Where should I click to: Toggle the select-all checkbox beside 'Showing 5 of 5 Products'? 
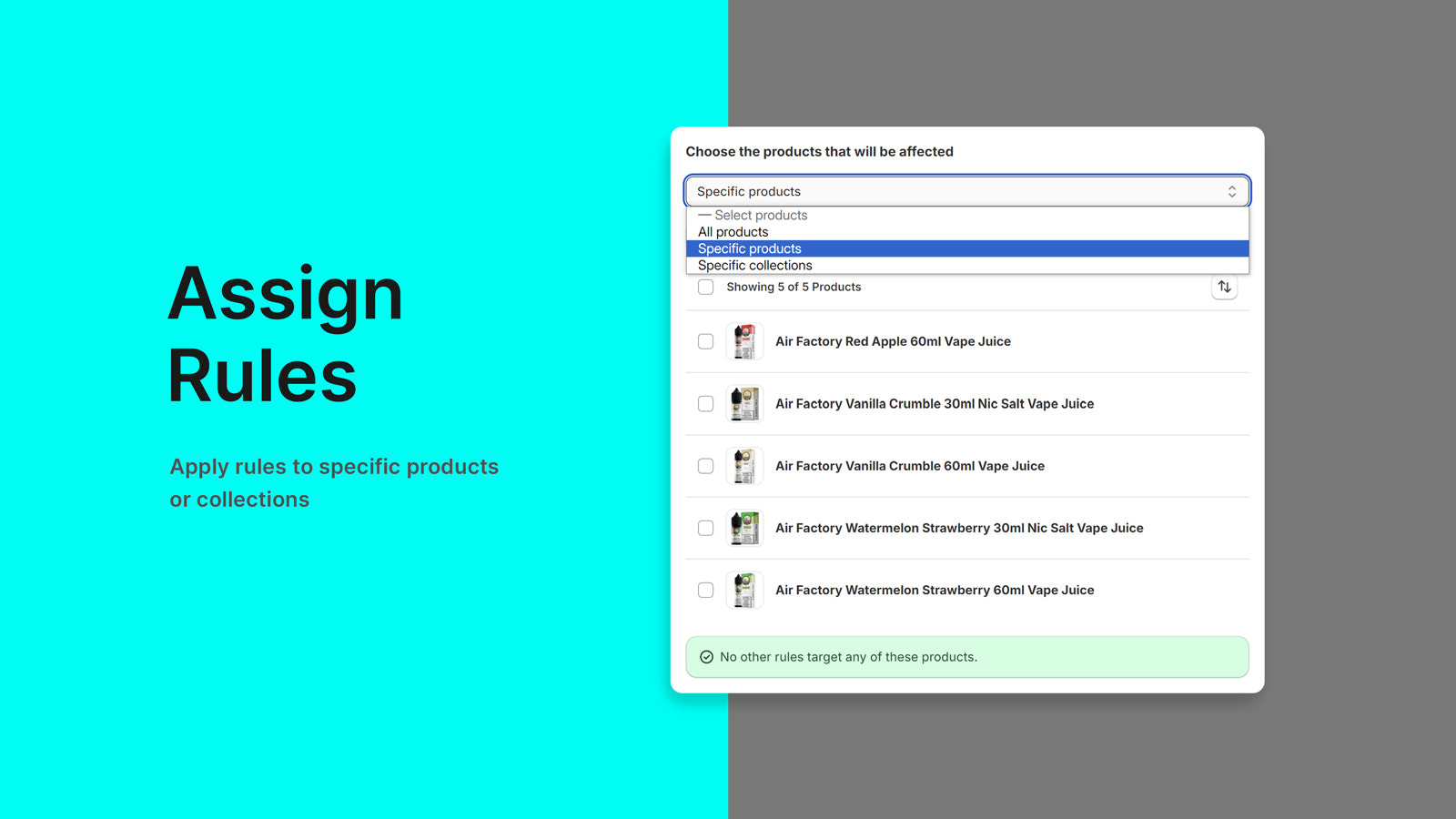(x=705, y=287)
